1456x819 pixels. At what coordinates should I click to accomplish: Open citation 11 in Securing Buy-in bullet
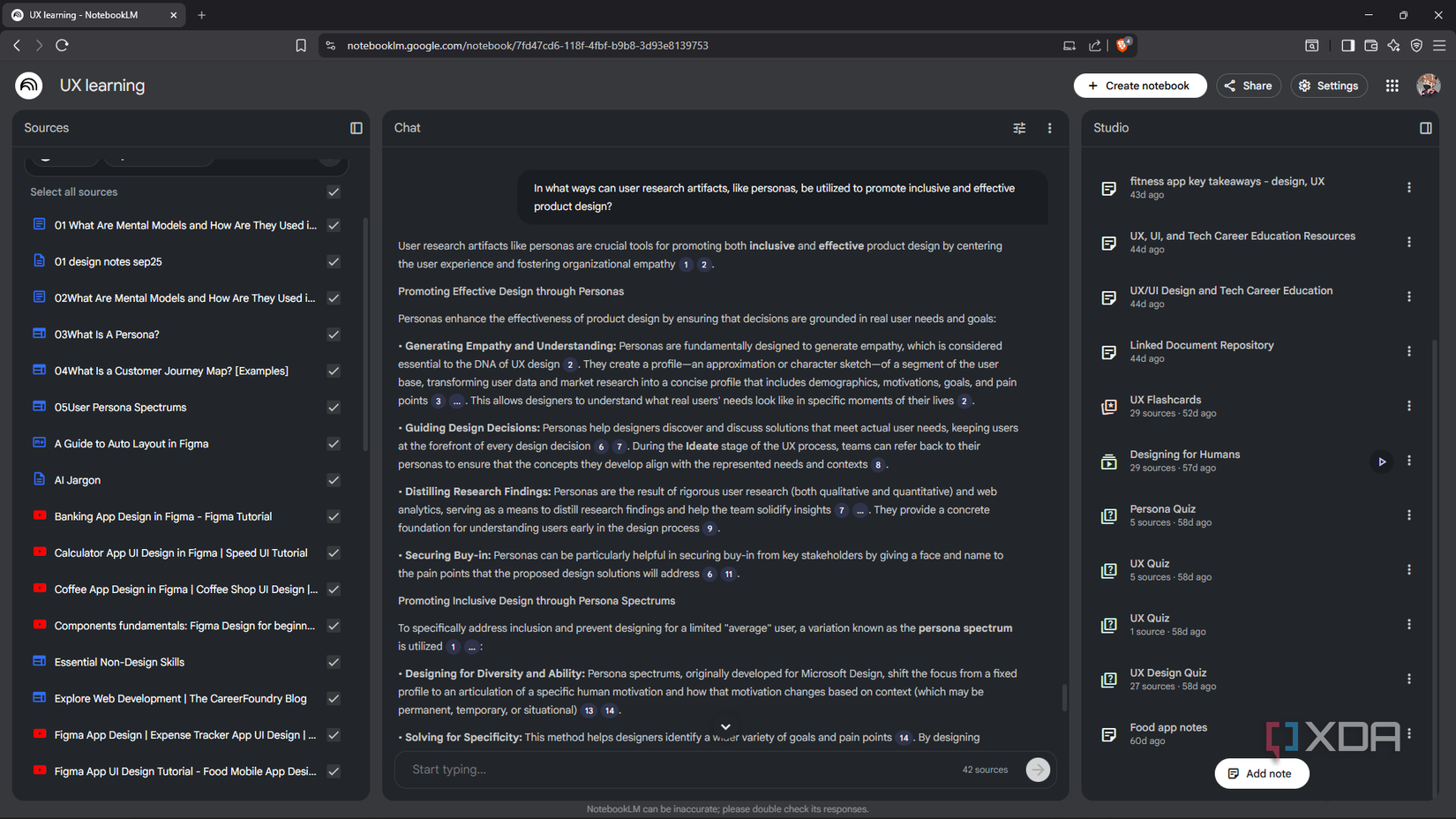coord(728,574)
